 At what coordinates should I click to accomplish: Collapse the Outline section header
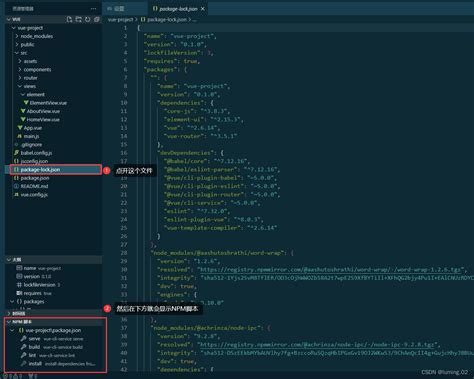pos(53,260)
